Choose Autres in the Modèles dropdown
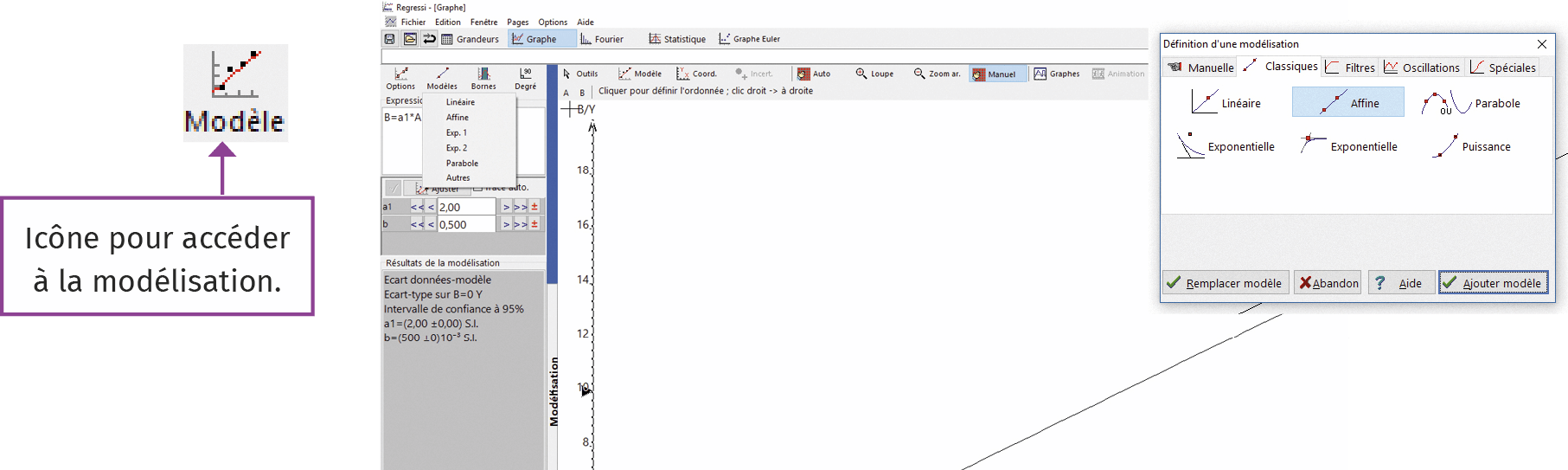Screen dimensions: 1568x470 click(458, 178)
